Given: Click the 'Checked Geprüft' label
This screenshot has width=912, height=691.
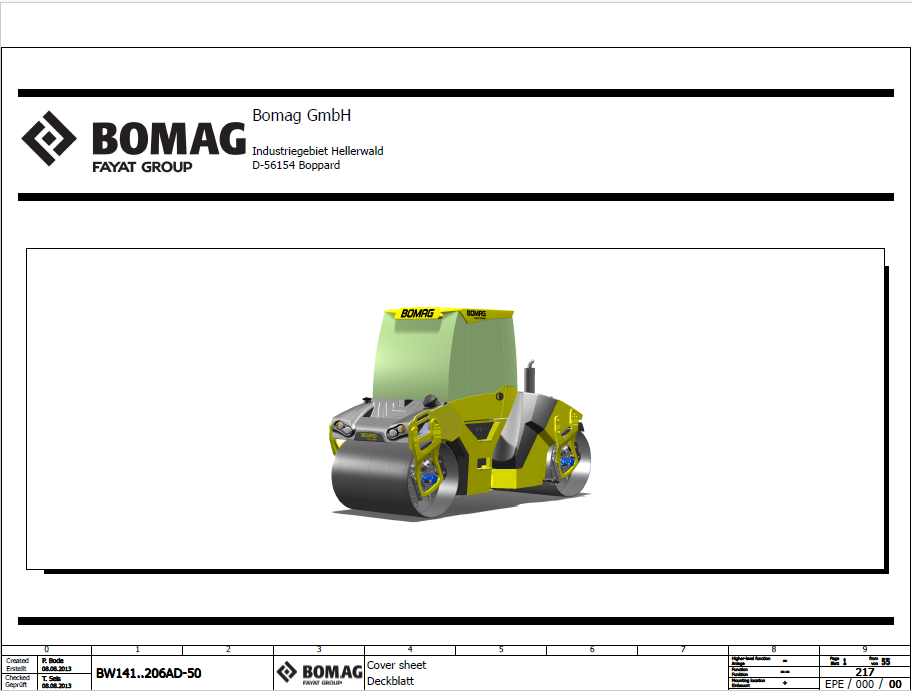Looking at the screenshot, I should (x=17, y=681).
